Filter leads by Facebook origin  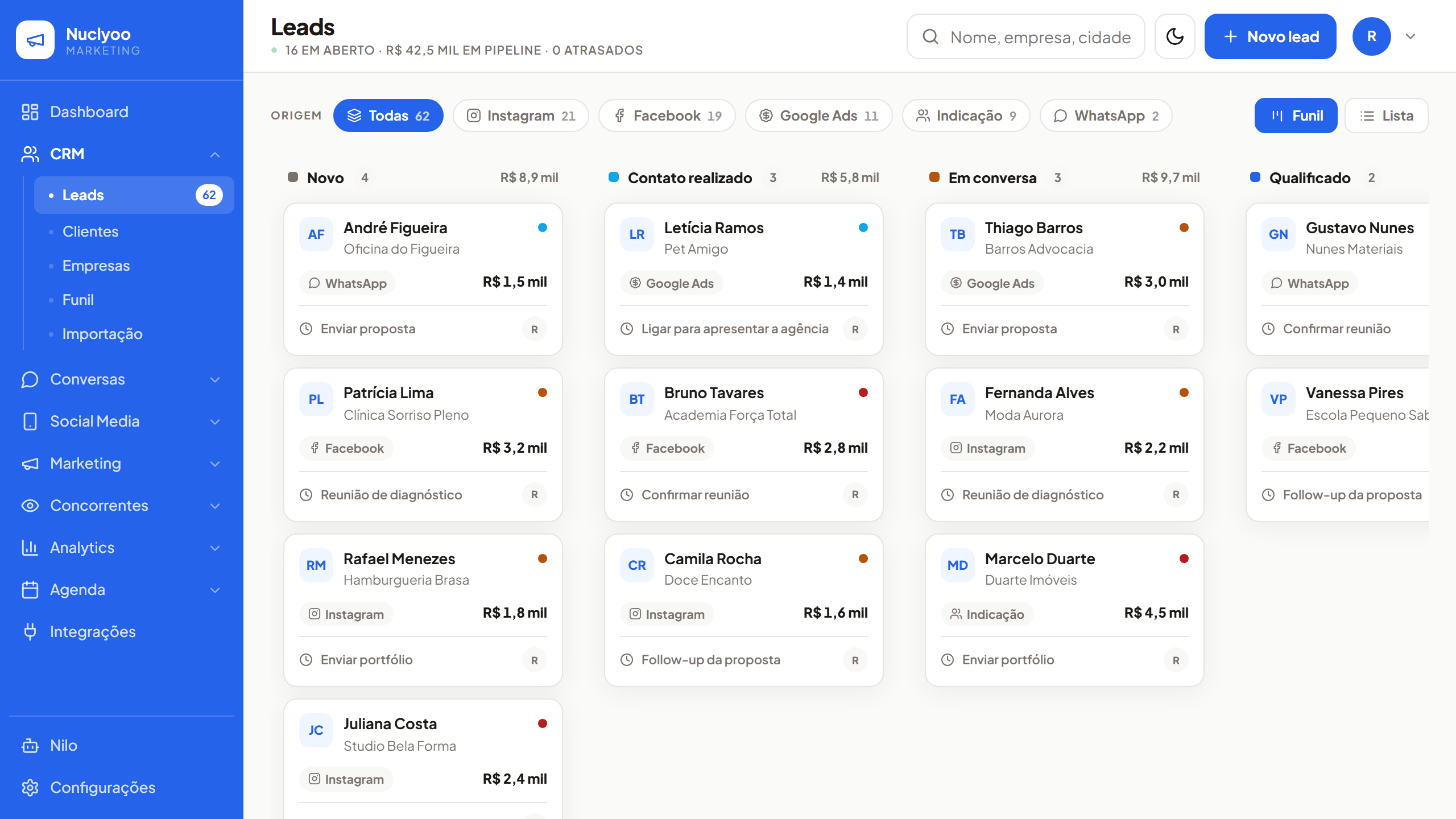point(667,115)
